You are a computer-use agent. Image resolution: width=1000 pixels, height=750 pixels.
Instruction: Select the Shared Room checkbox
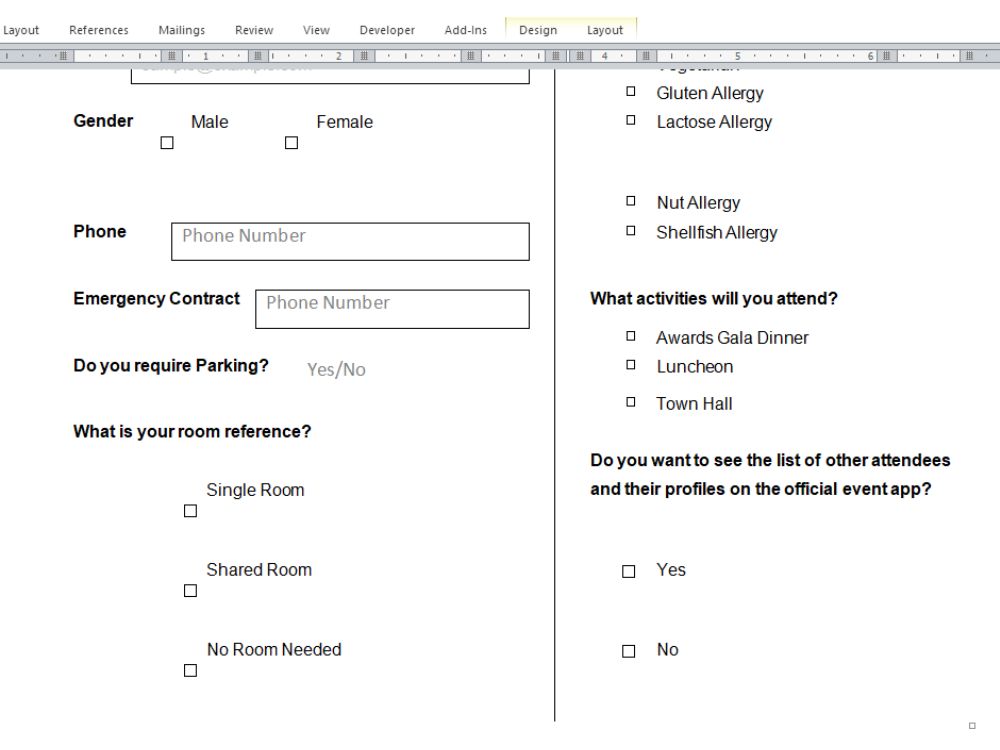pyautogui.click(x=190, y=590)
